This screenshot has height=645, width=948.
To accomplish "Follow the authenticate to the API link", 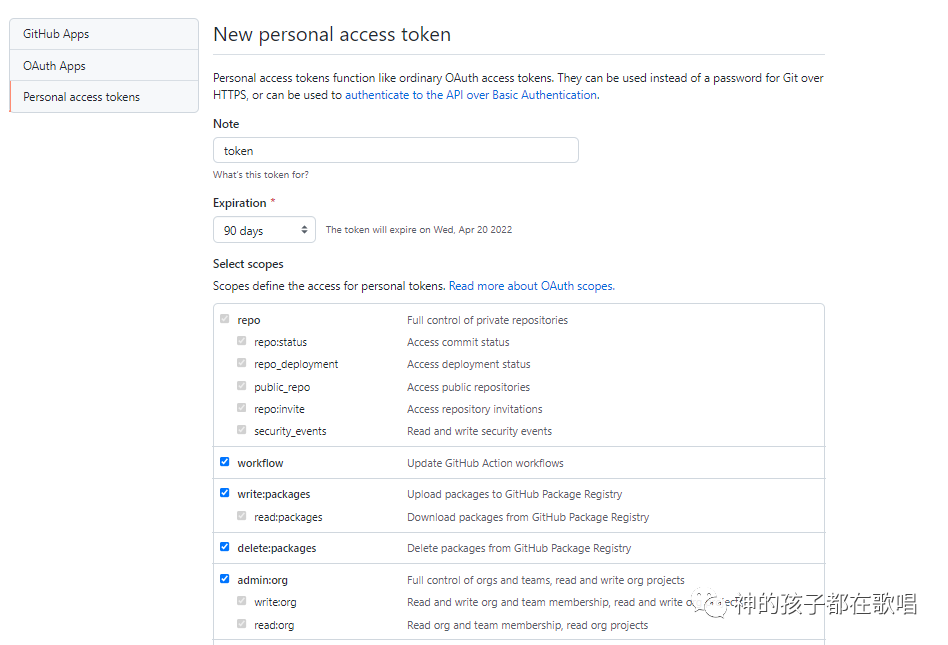I will 471,95.
